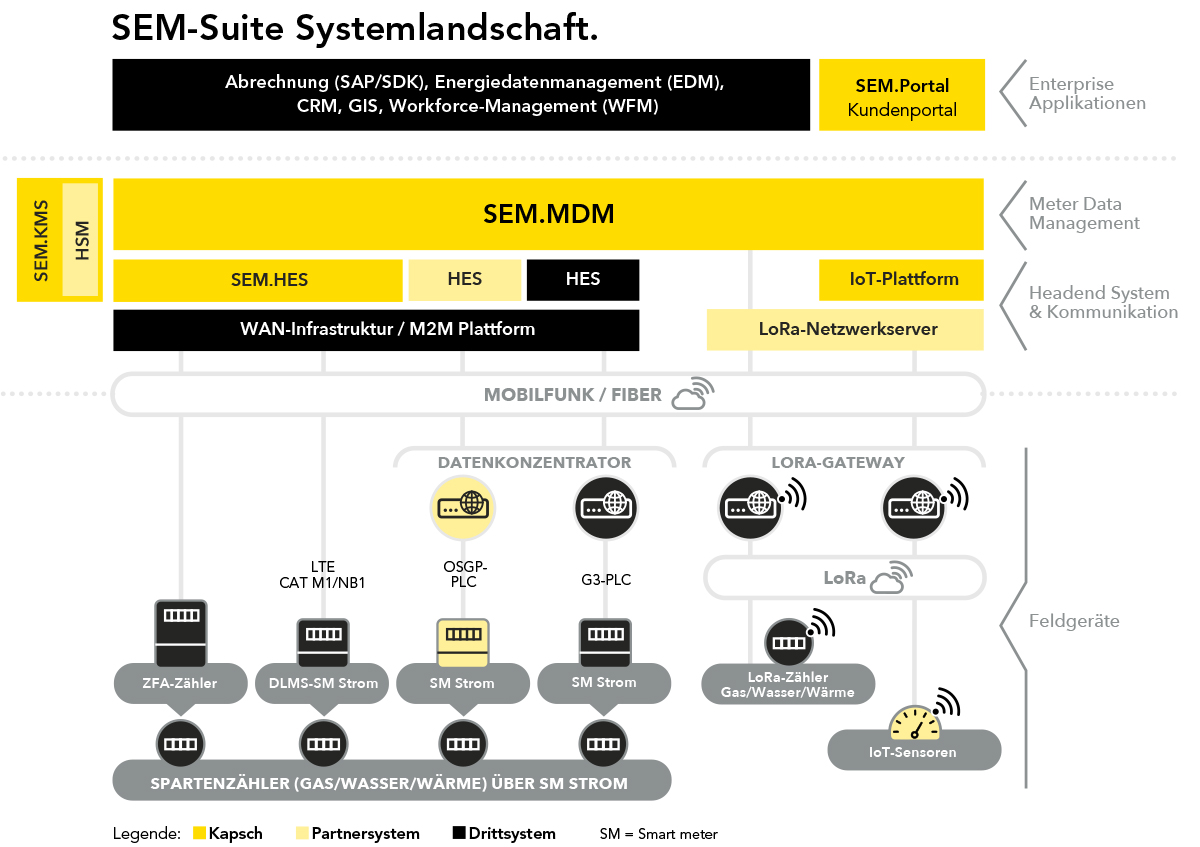Click the MOBILFUNK / FIBER label
The image size is (1200, 847).
pyautogui.click(x=573, y=395)
